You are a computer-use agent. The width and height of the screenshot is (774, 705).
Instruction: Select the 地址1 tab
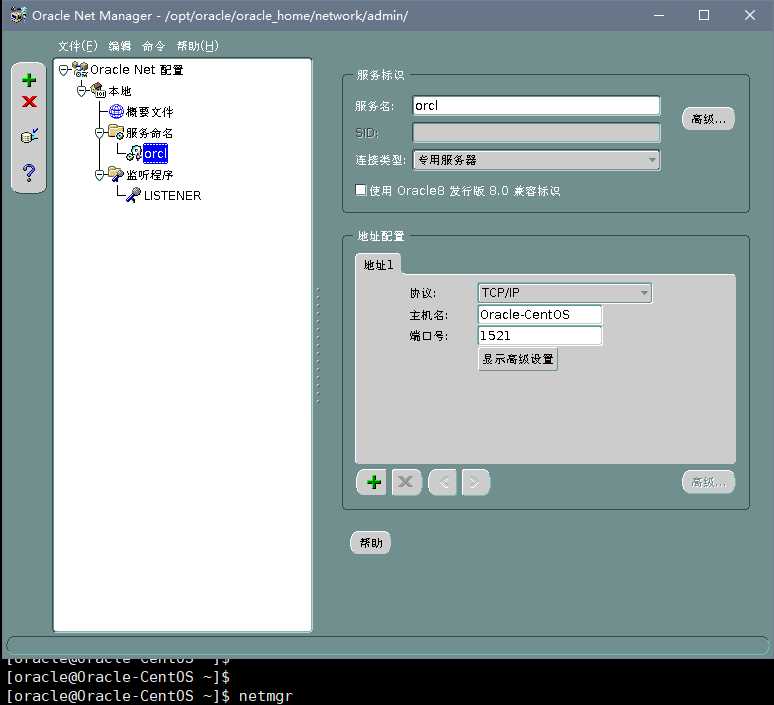click(378, 265)
